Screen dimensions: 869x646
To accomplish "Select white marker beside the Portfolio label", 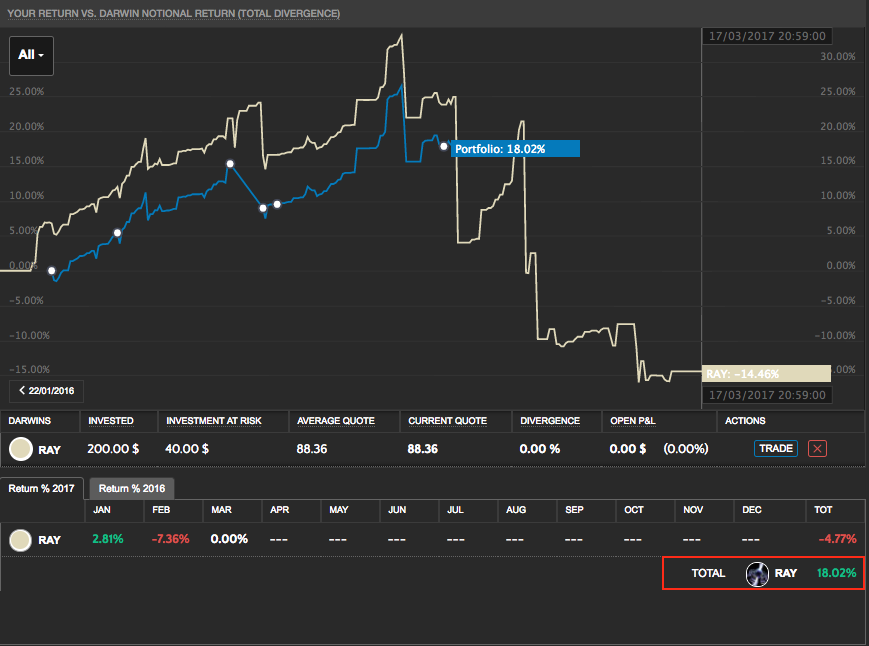I will click(x=444, y=146).
